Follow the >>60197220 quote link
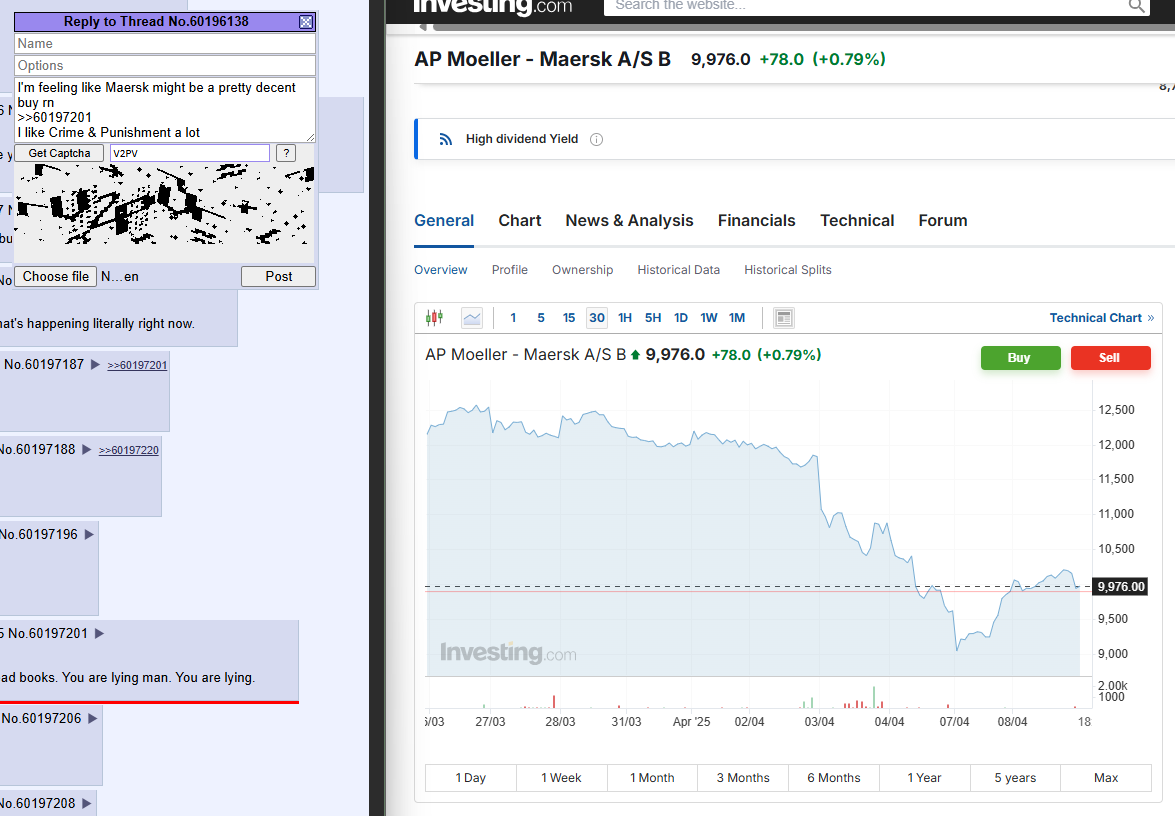The width and height of the screenshot is (1175, 816). (129, 450)
